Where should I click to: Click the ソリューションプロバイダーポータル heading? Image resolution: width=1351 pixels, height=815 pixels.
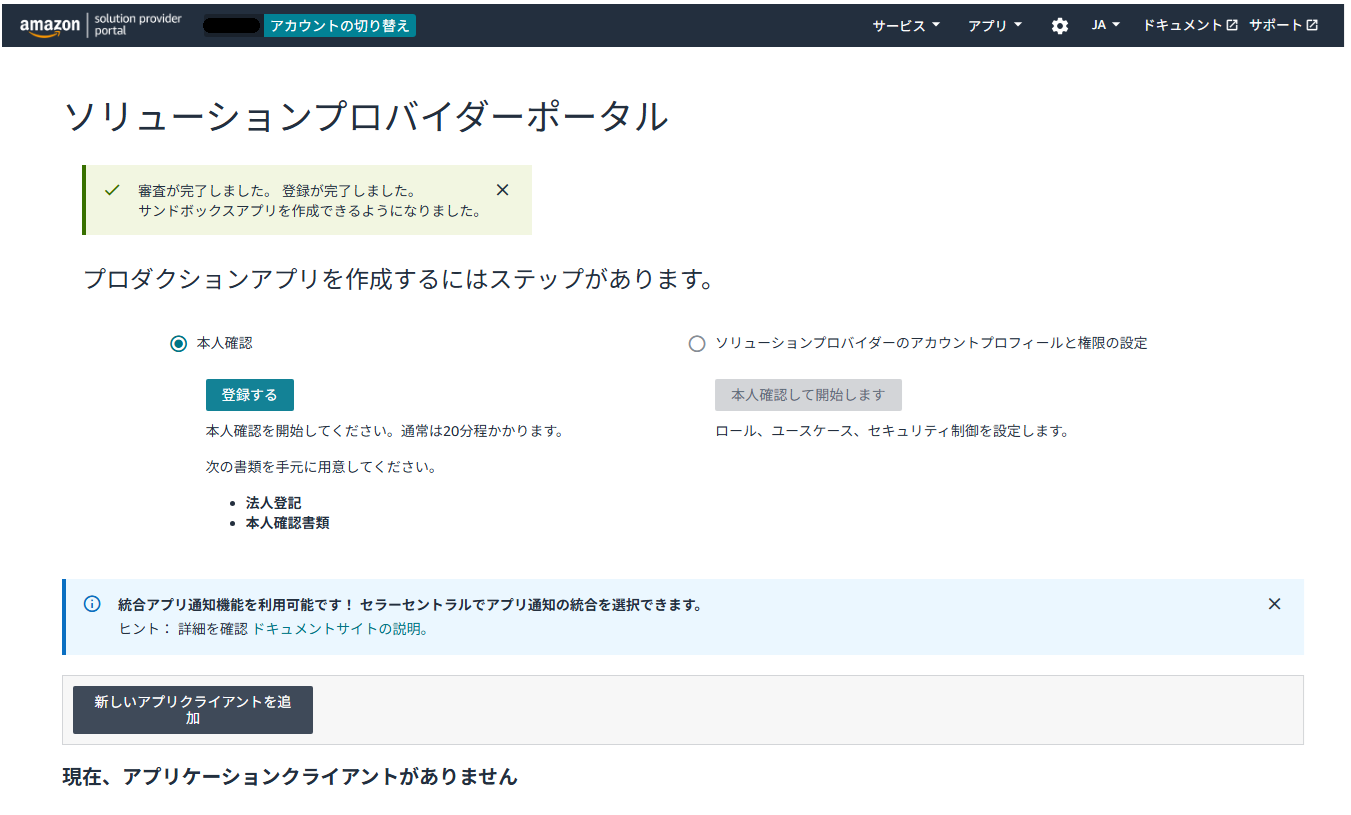[x=366, y=117]
